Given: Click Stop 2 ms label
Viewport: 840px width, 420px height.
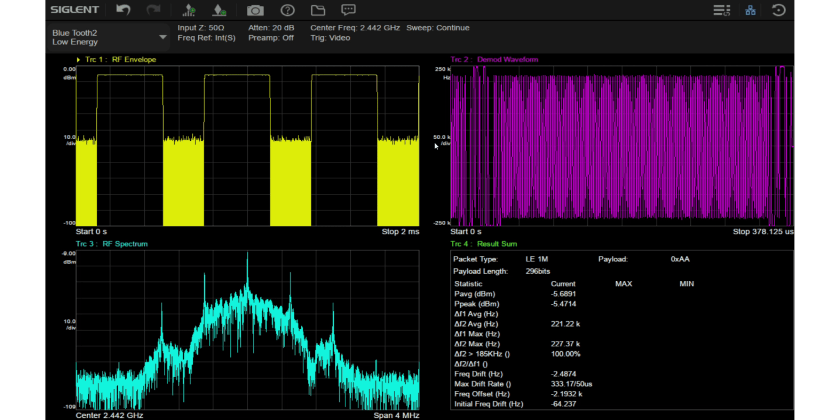Looking at the screenshot, I should coord(400,232).
